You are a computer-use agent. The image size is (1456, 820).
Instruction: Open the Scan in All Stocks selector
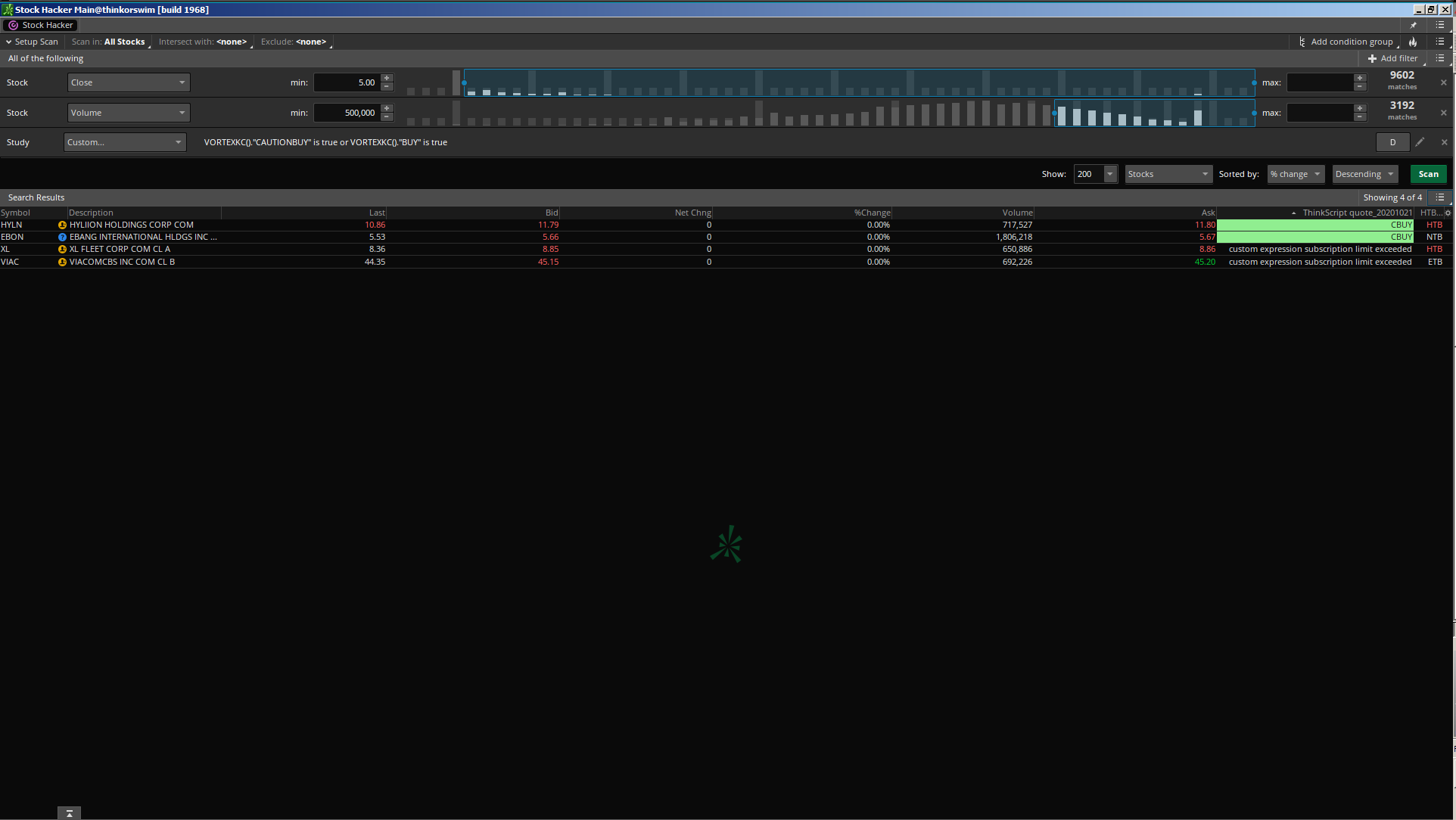coord(110,42)
